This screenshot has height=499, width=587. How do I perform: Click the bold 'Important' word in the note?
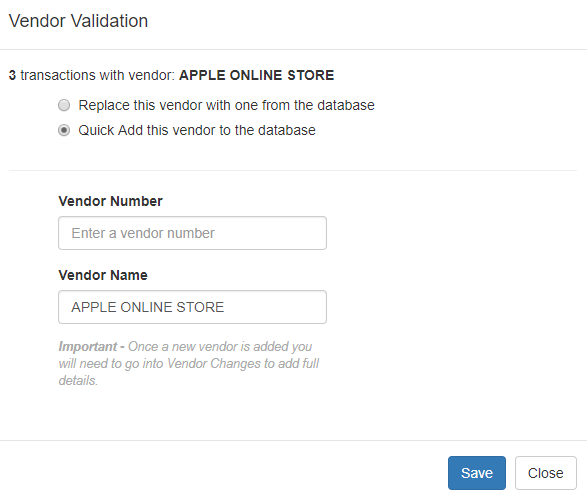pyautogui.click(x=88, y=346)
